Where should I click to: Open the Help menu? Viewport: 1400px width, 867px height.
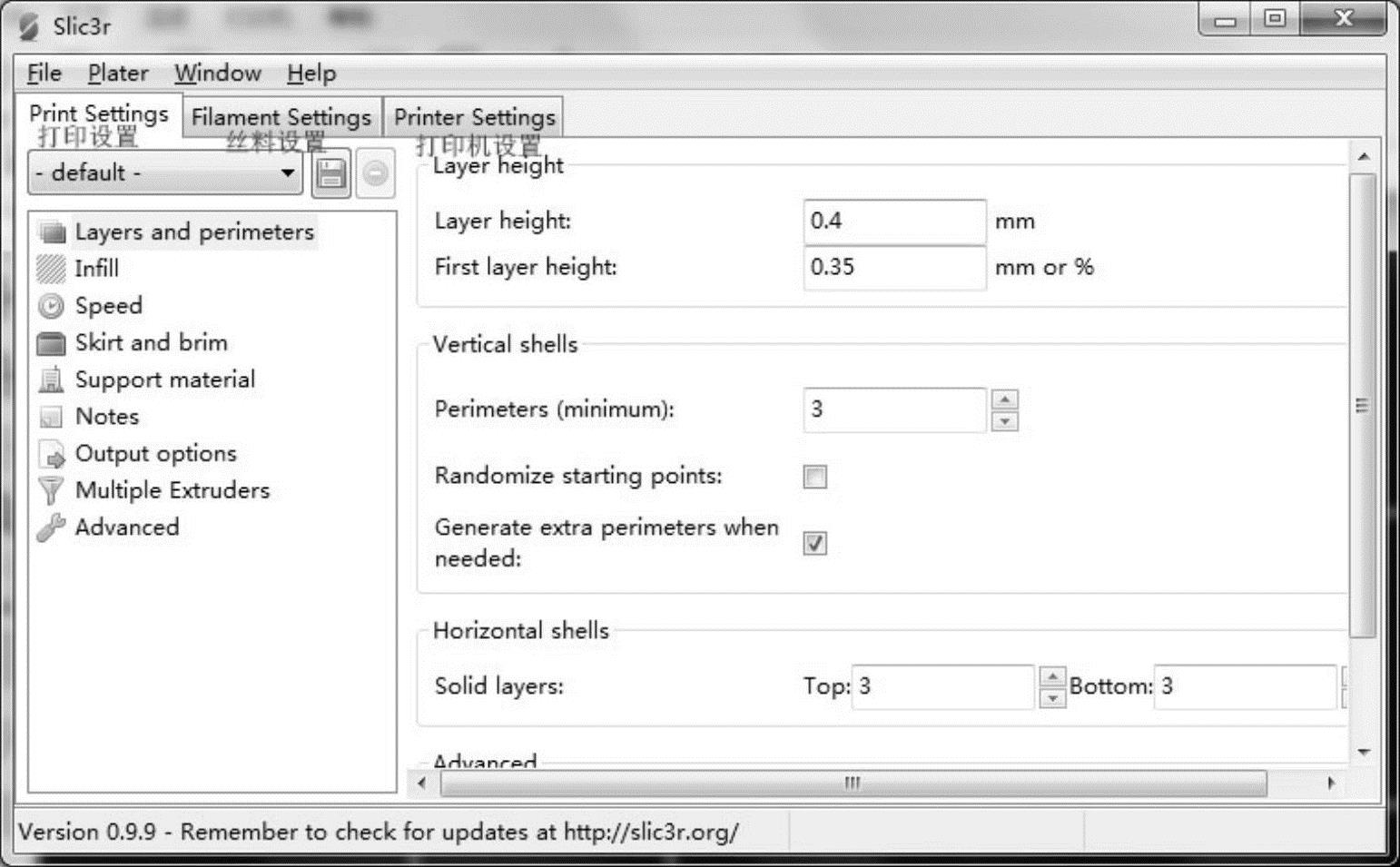[x=311, y=73]
